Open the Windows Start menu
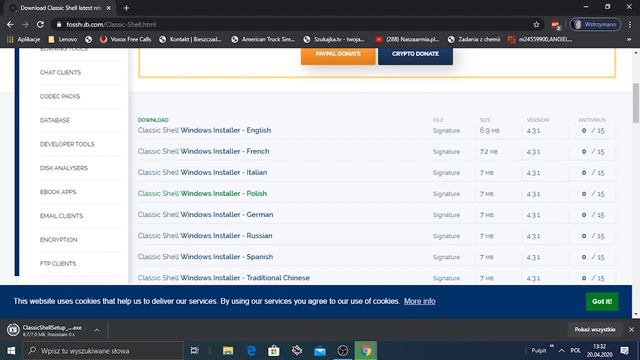 [x=11, y=351]
